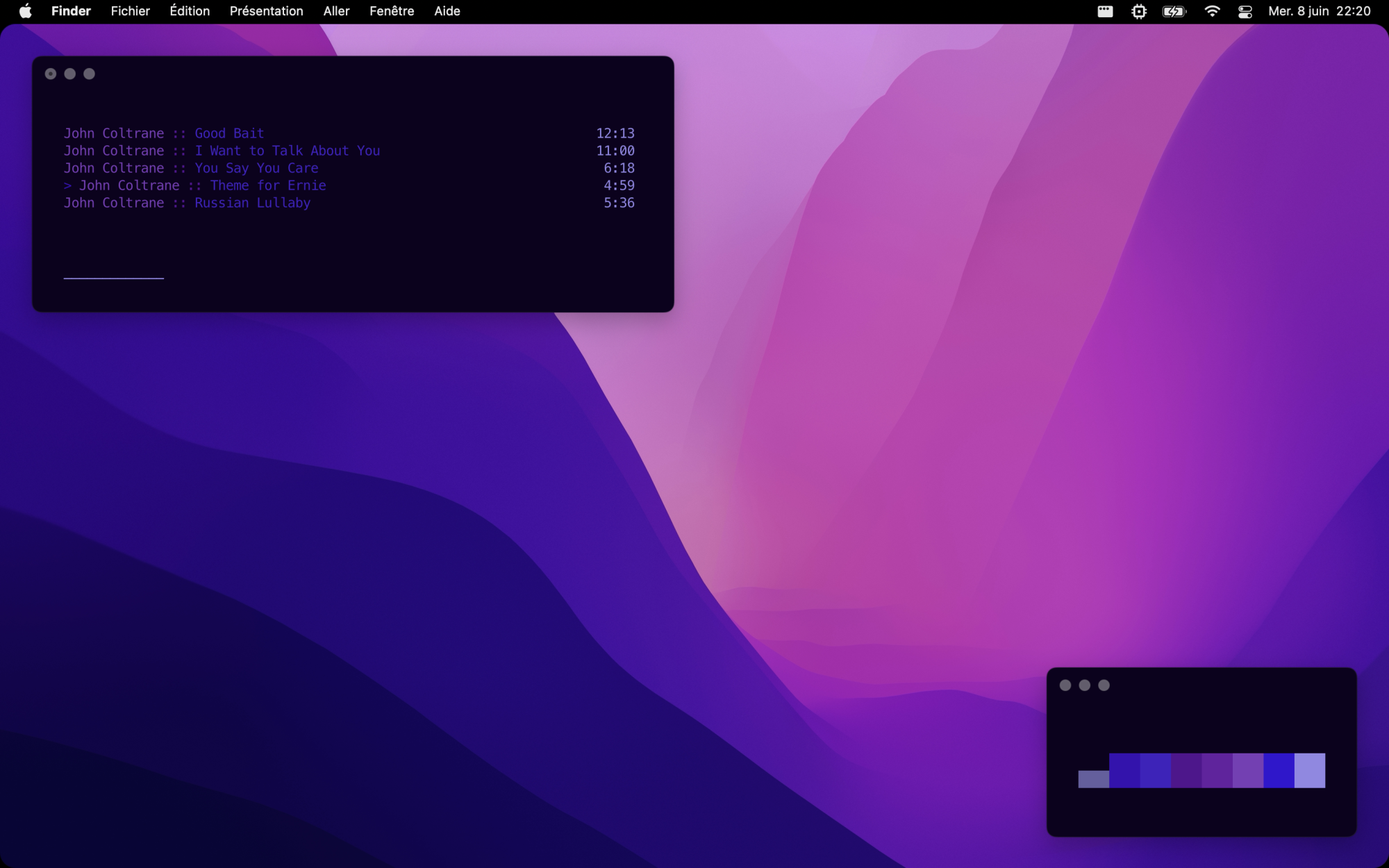The width and height of the screenshot is (1389, 868).
Task: Click the battery charging icon
Action: (x=1174, y=11)
